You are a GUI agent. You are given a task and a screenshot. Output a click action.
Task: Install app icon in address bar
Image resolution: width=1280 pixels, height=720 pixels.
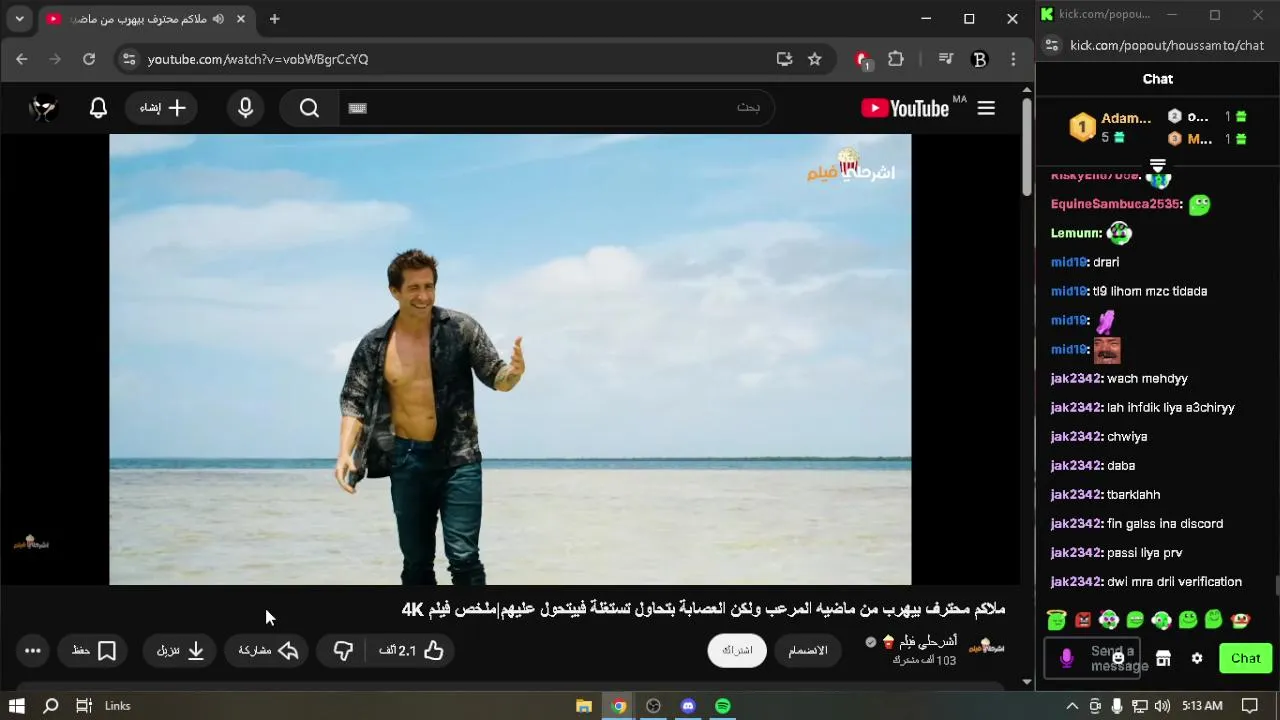[x=784, y=59]
